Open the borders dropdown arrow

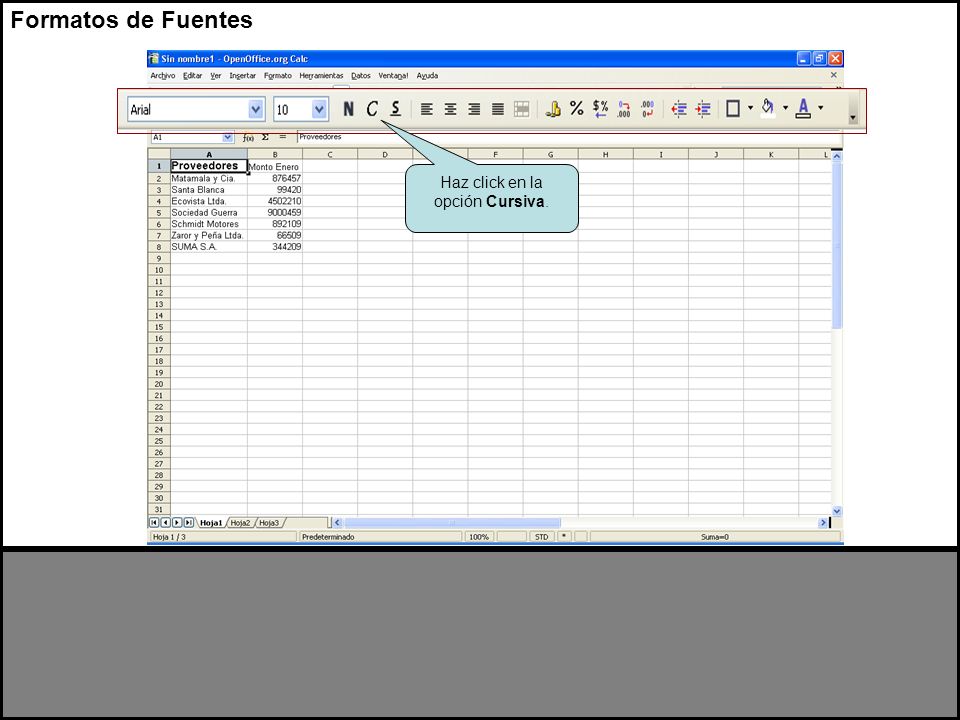(x=751, y=108)
